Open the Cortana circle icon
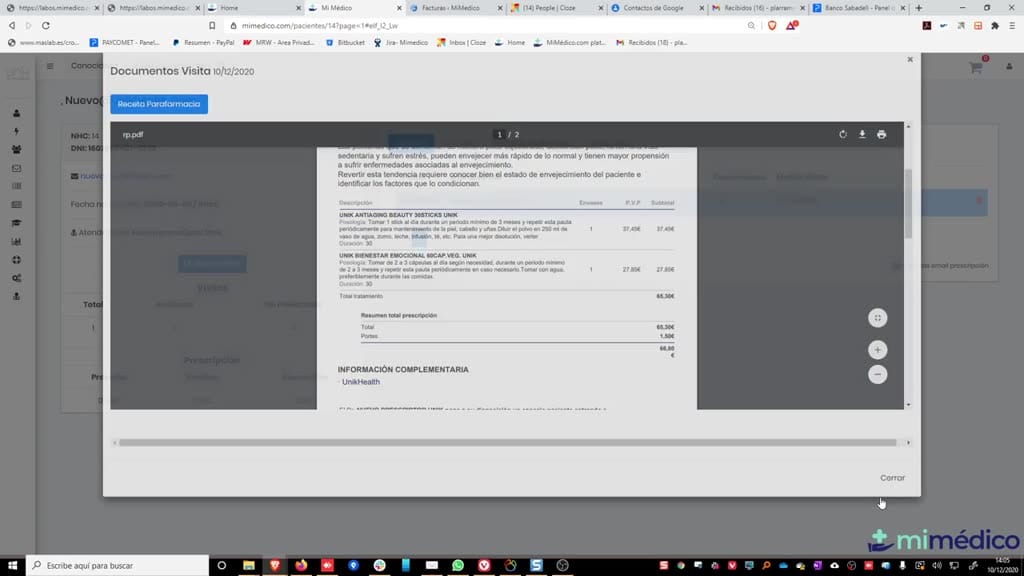This screenshot has width=1024, height=576. 222,566
